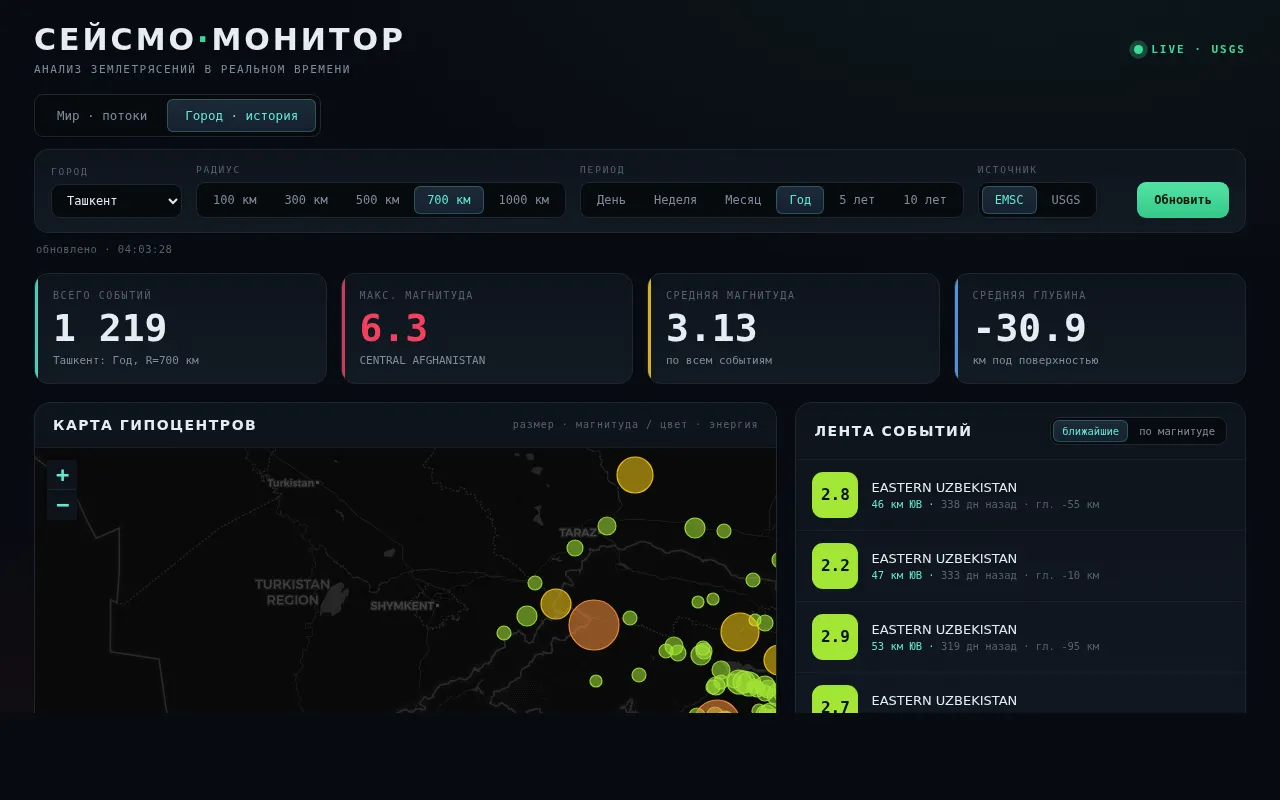Select the ближайшие feed filter

coord(1090,431)
